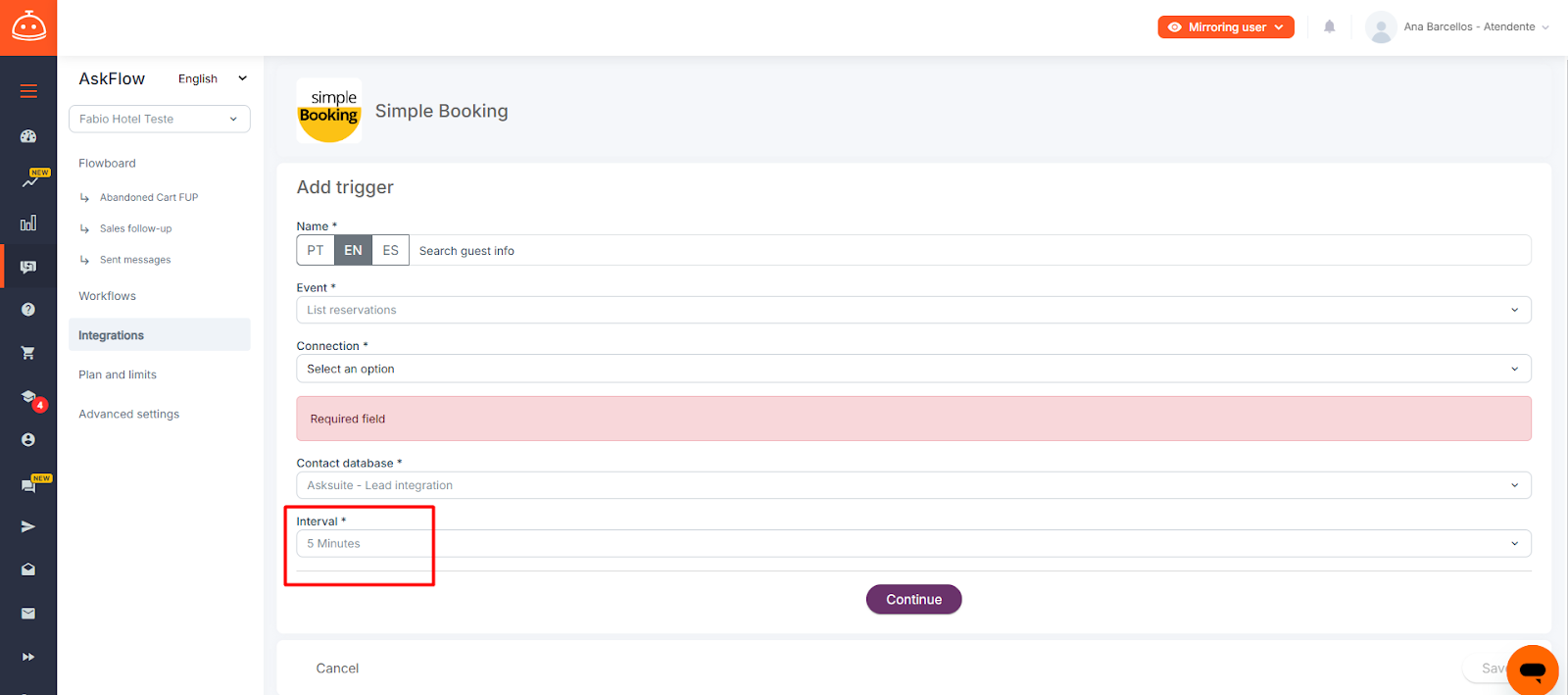Open the closed envelope mail icon

[x=28, y=614]
